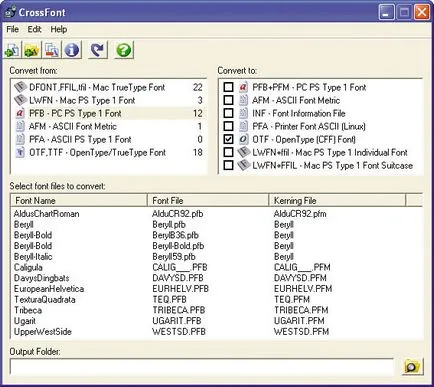Click the convert arrow toolbar icon

point(98,50)
